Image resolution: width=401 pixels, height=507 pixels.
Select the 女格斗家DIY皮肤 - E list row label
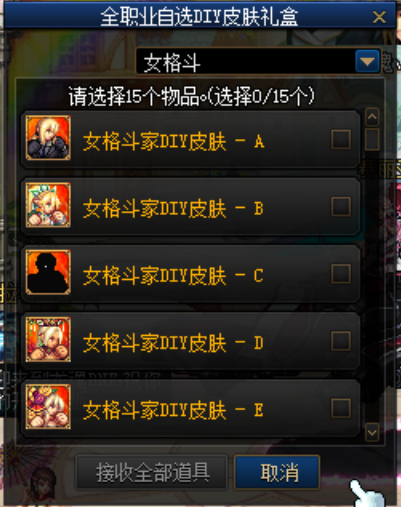pyautogui.click(x=173, y=410)
